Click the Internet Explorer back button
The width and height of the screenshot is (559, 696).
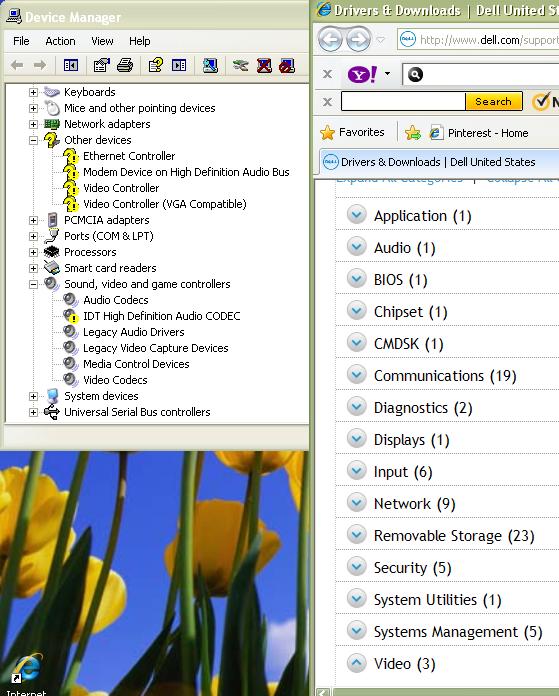[329, 39]
